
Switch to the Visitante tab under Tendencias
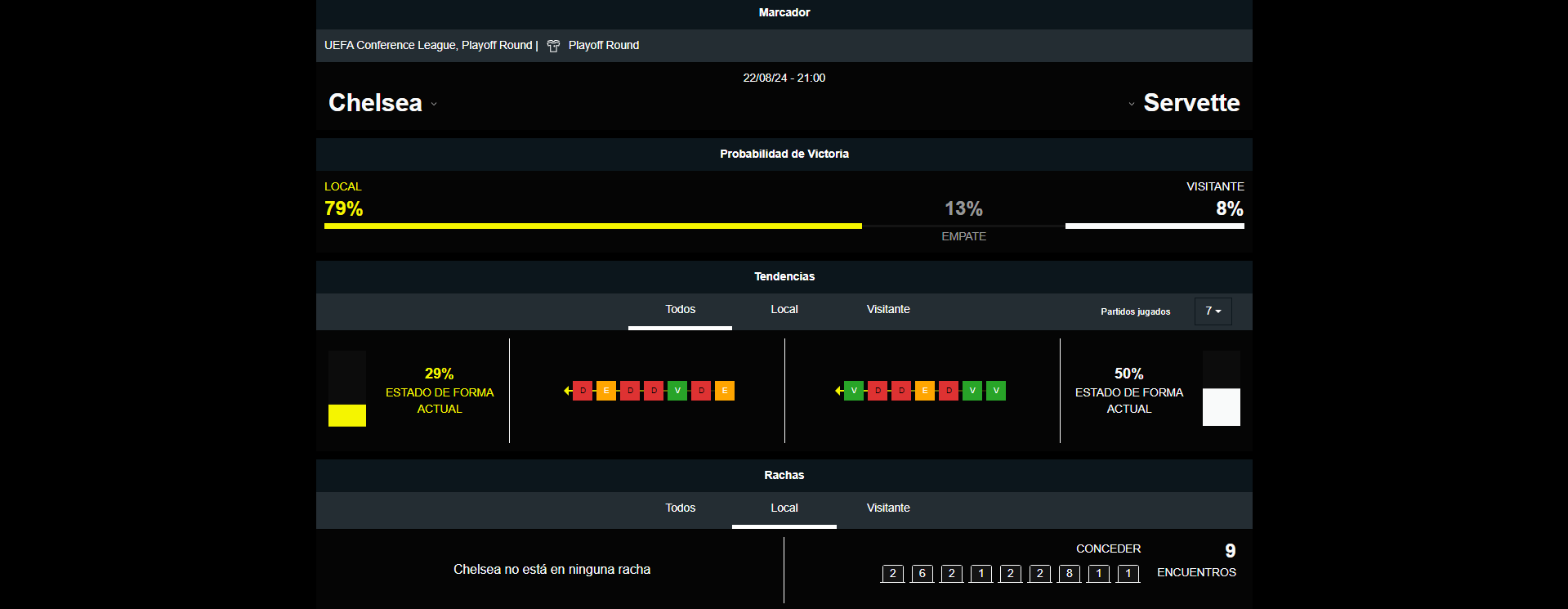click(888, 310)
